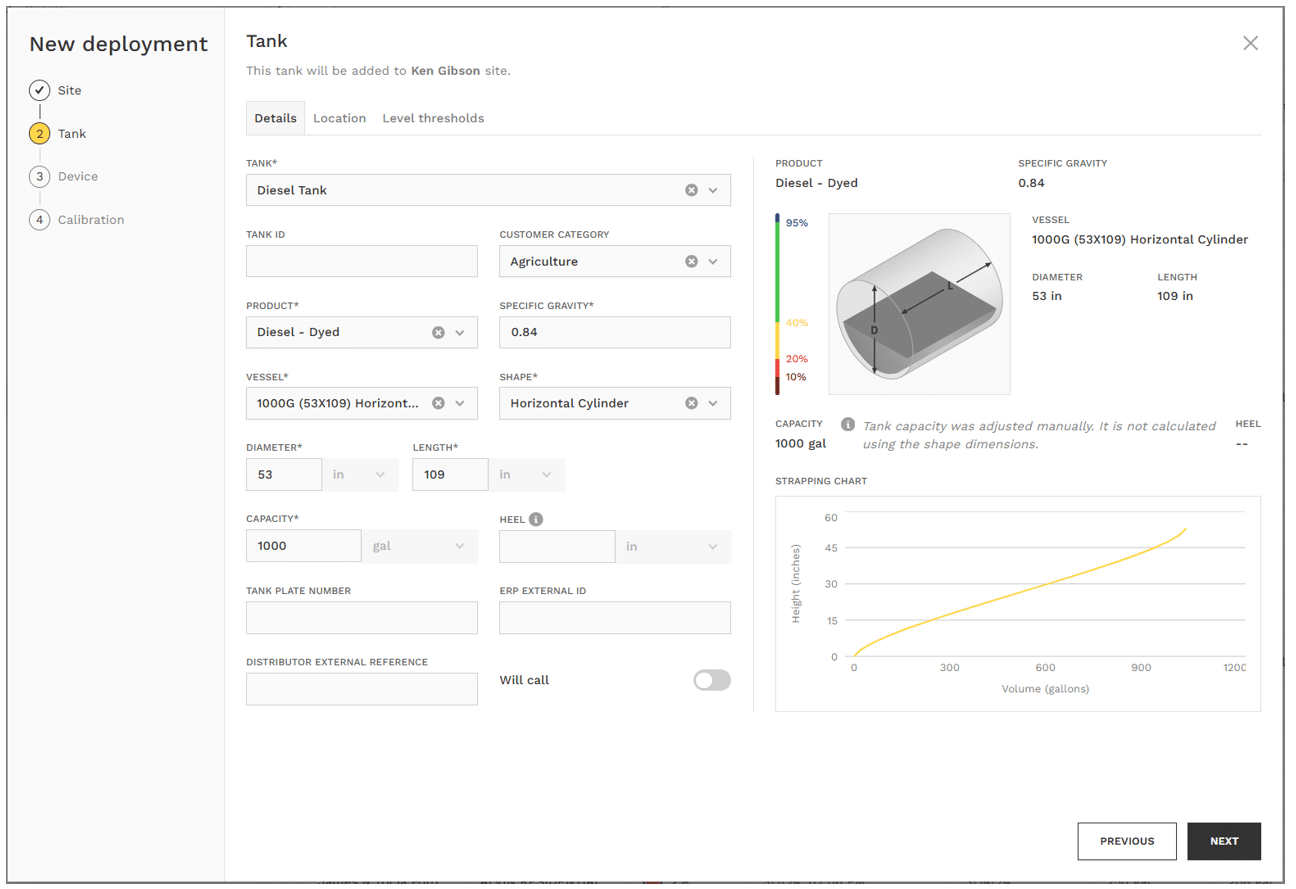
Task: Click the step 3 Device circle
Action: (39, 176)
